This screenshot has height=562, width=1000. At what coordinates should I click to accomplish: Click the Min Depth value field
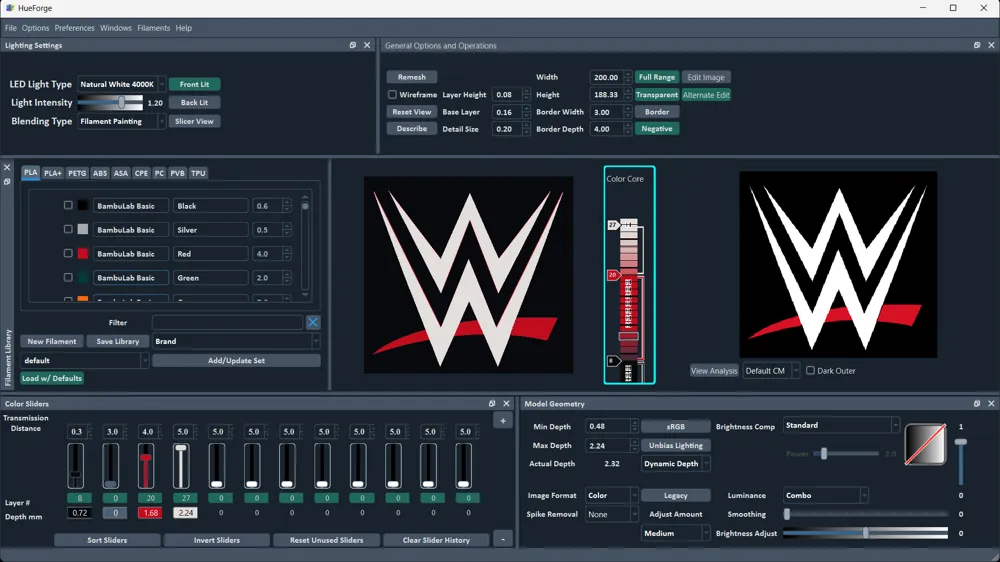(x=607, y=426)
